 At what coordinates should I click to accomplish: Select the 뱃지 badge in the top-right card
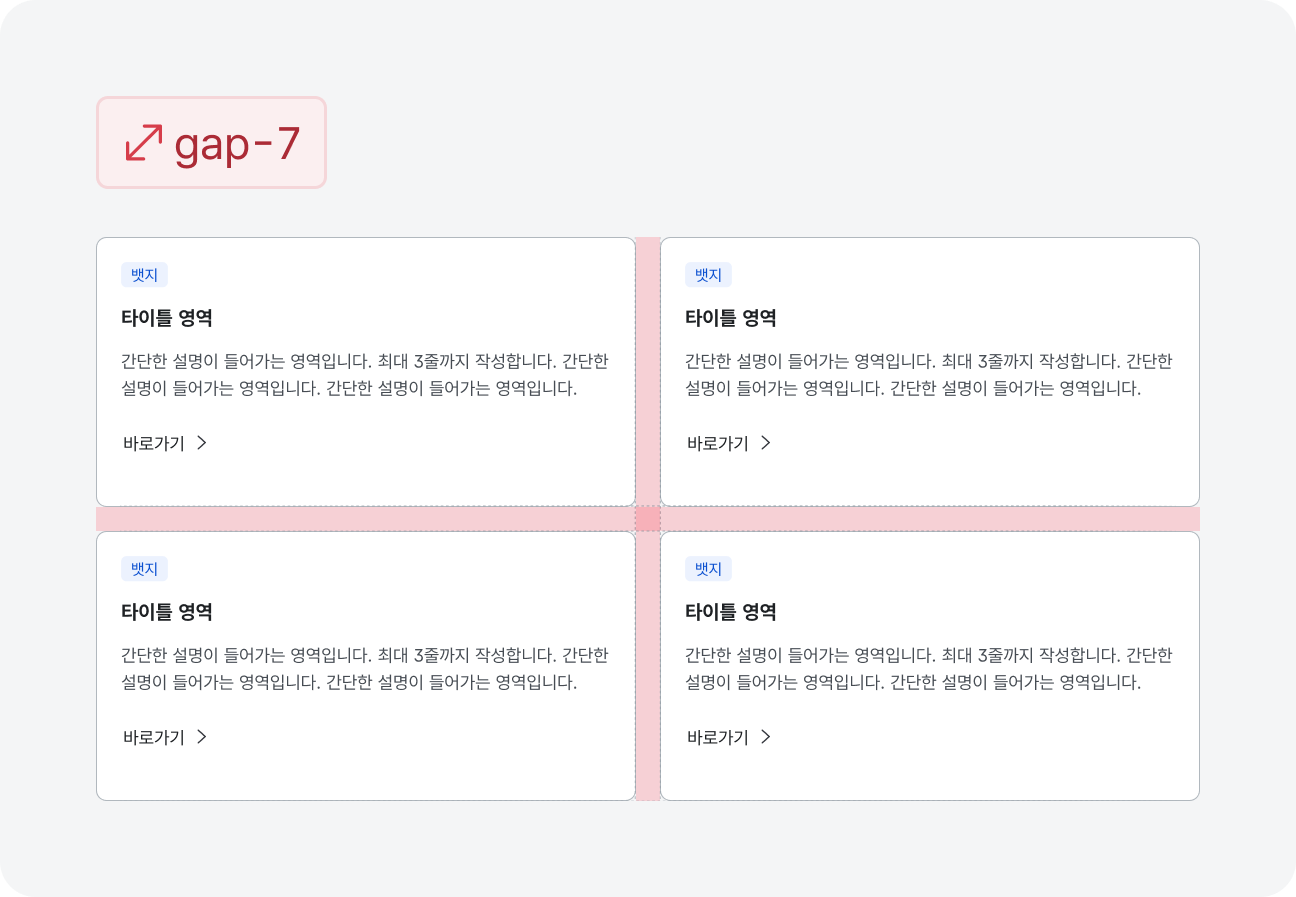[x=708, y=275]
